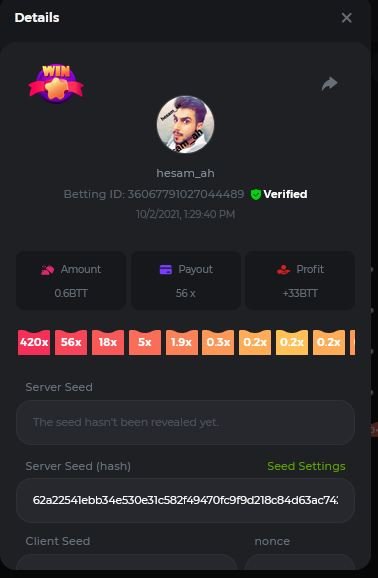This screenshot has height=578, width=378.
Task: Click the Profit hand icon
Action: (284, 270)
